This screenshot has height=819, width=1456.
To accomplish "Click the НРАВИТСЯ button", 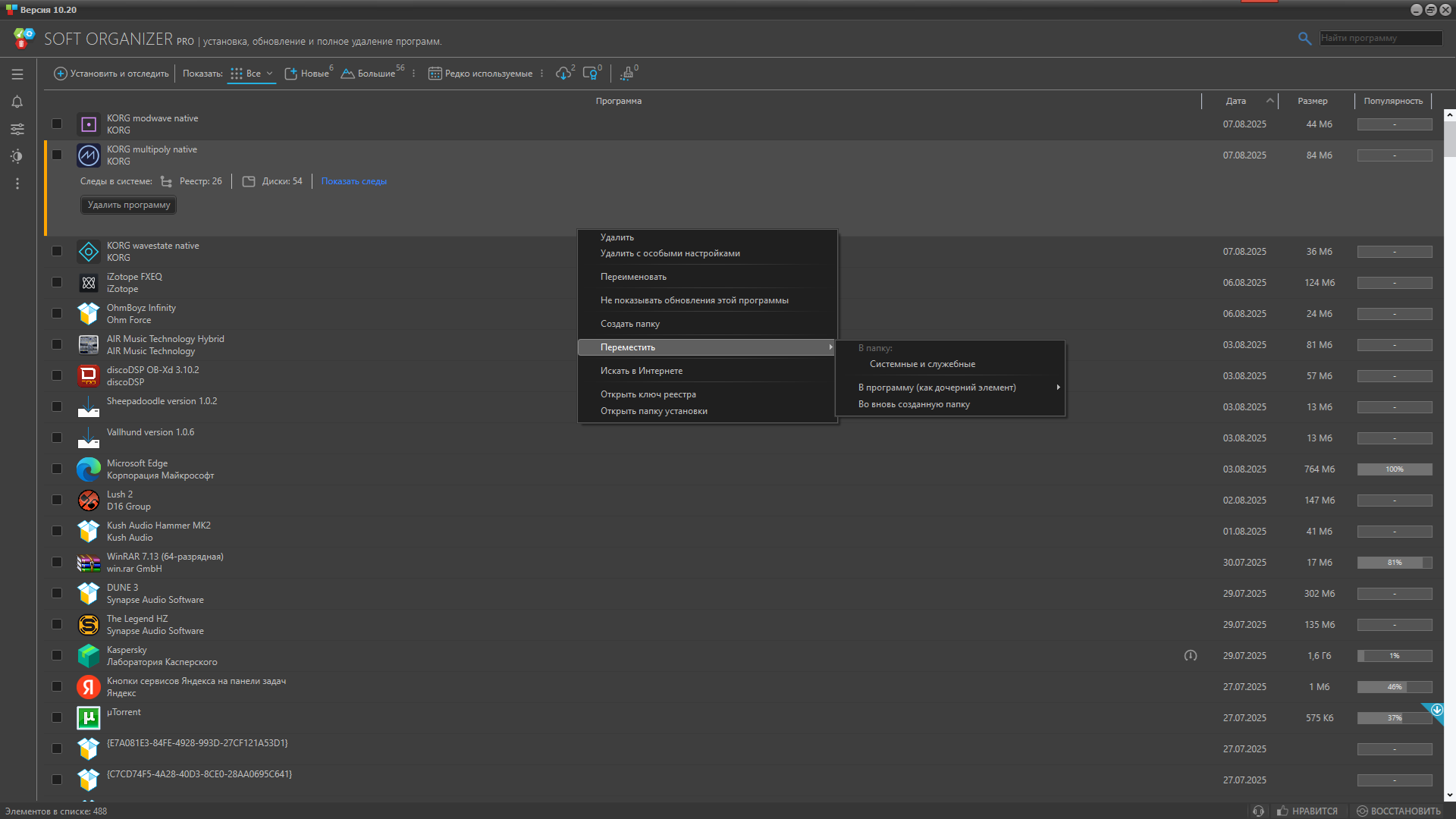I will point(1307,811).
